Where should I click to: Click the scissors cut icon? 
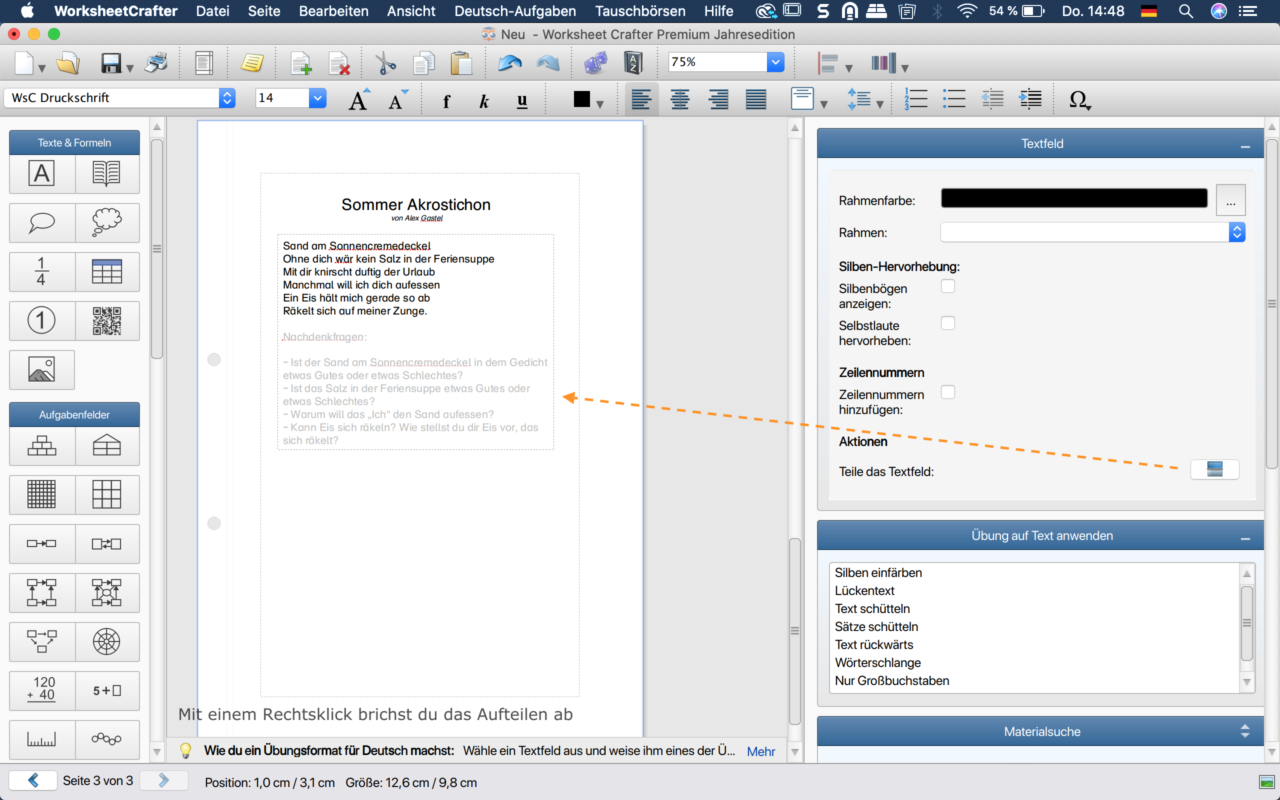pyautogui.click(x=386, y=63)
